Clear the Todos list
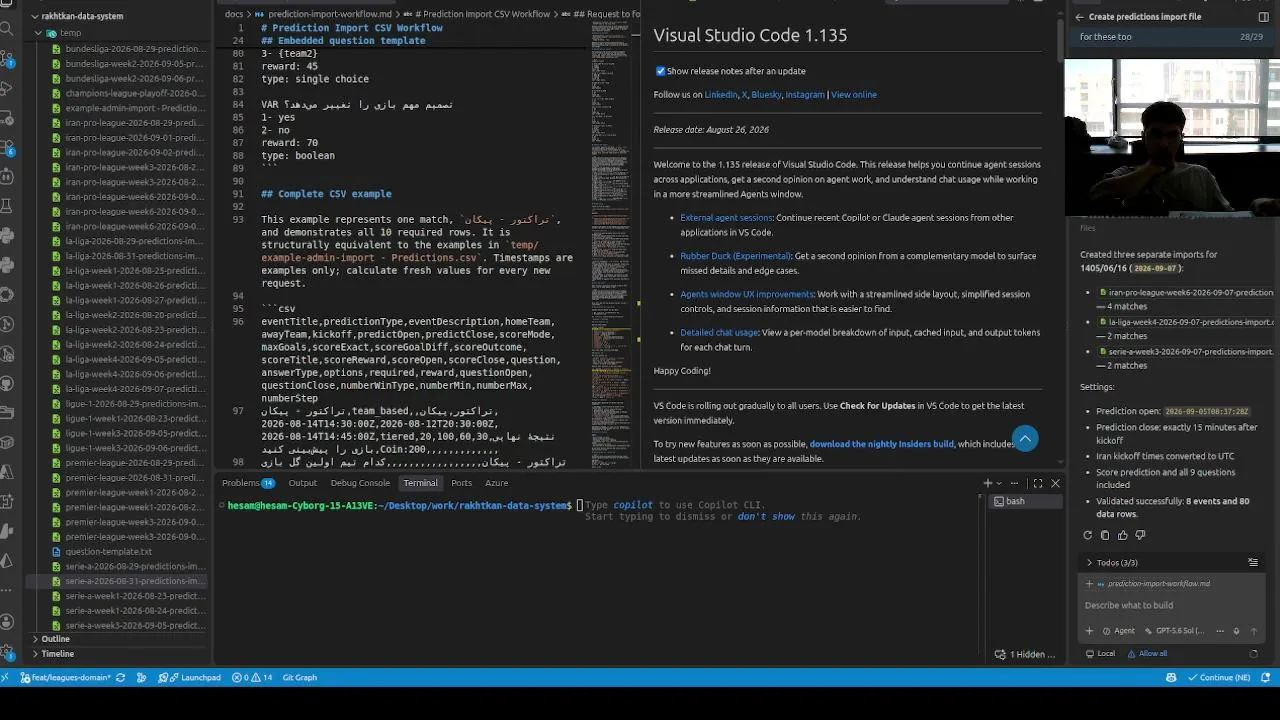The image size is (1280, 720). [x=1253, y=563]
